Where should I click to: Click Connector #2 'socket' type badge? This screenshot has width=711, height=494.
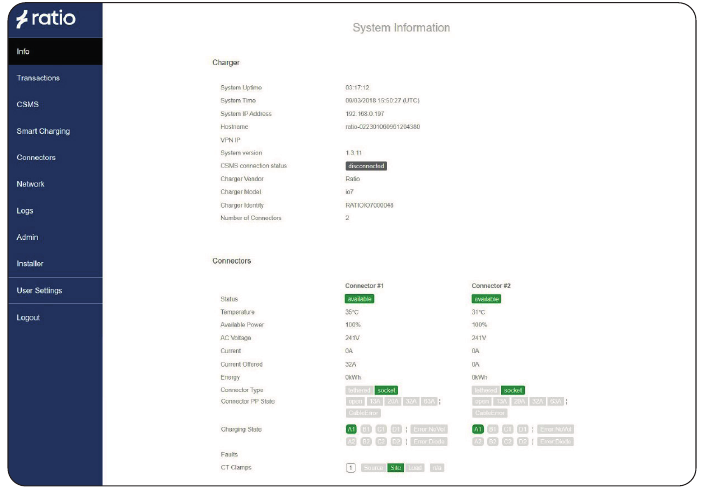pyautogui.click(x=513, y=390)
